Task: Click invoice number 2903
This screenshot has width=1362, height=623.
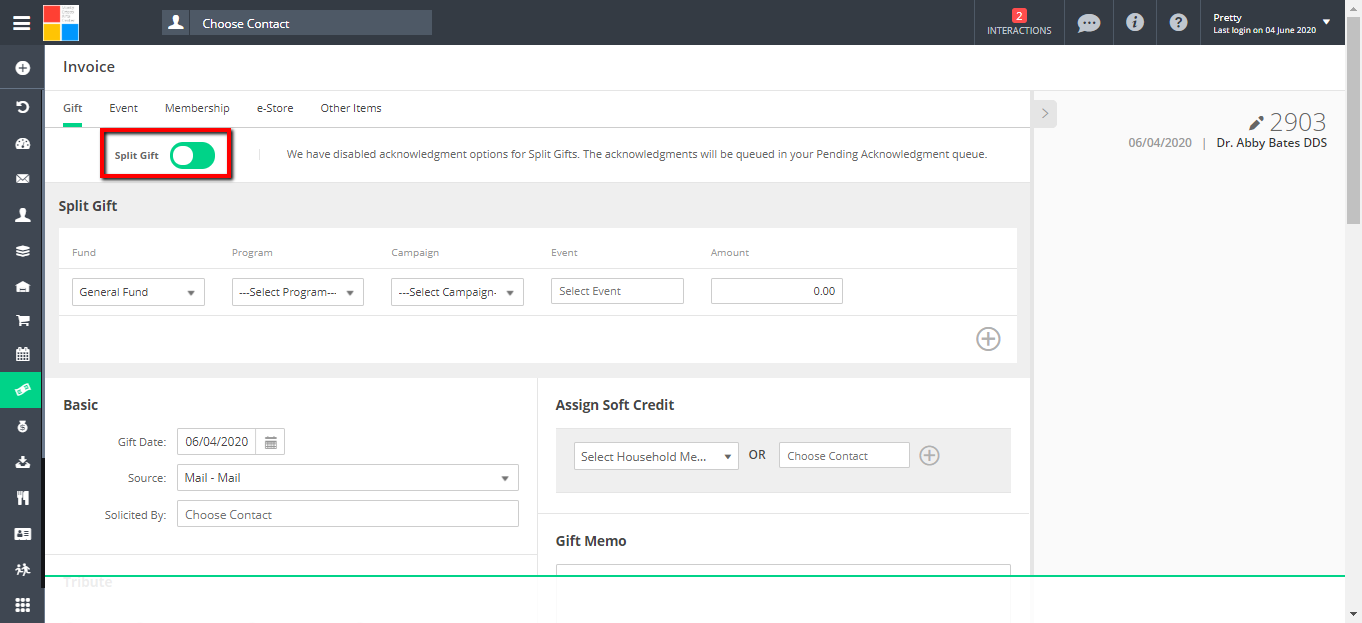Action: point(1298,123)
